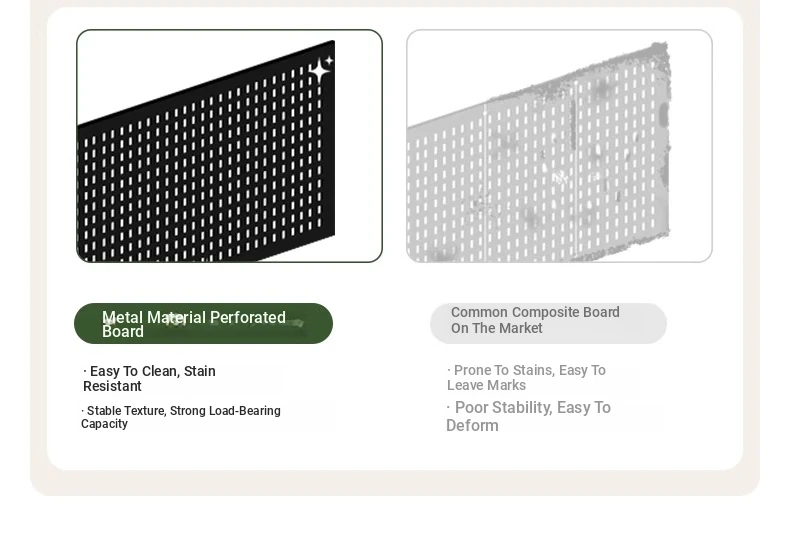Select the gray Common Composite Board label

[548, 323]
